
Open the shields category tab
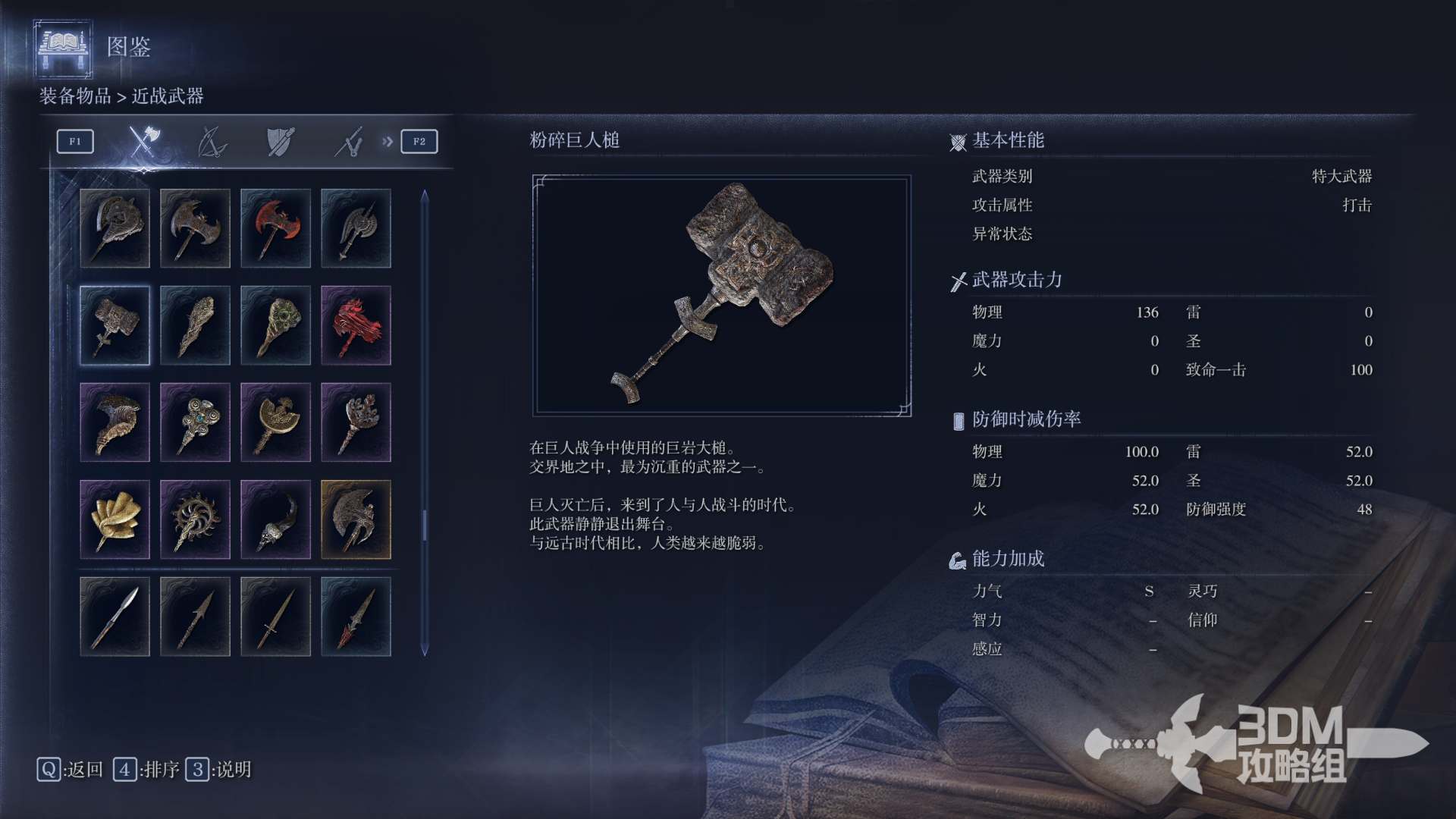point(281,142)
